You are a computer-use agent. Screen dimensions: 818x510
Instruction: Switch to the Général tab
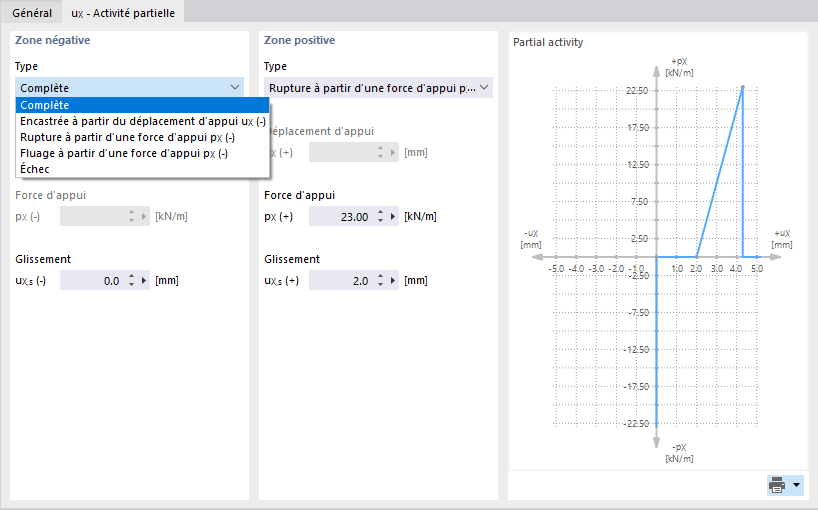tap(32, 12)
